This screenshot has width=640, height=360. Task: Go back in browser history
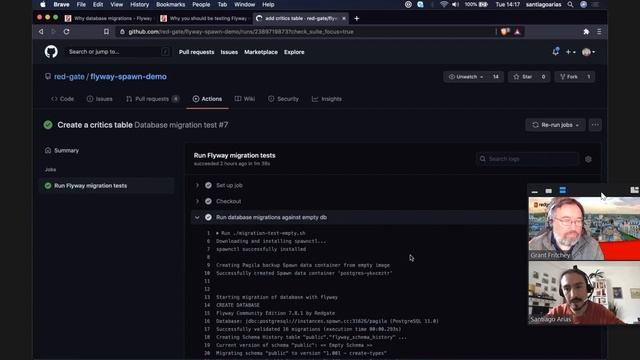pos(41,31)
